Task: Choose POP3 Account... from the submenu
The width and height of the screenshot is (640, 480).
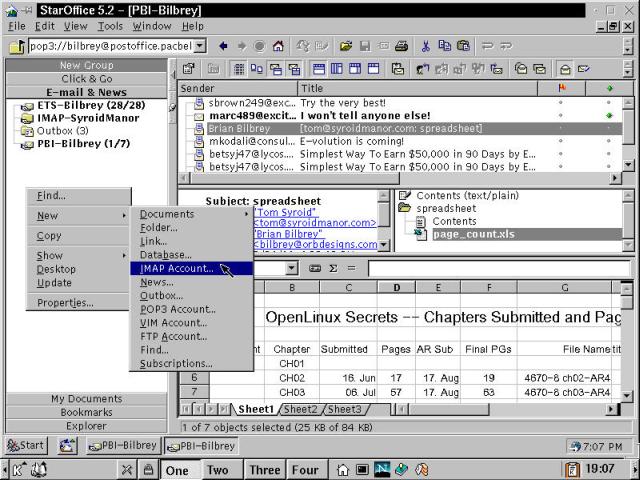Action: click(x=177, y=309)
